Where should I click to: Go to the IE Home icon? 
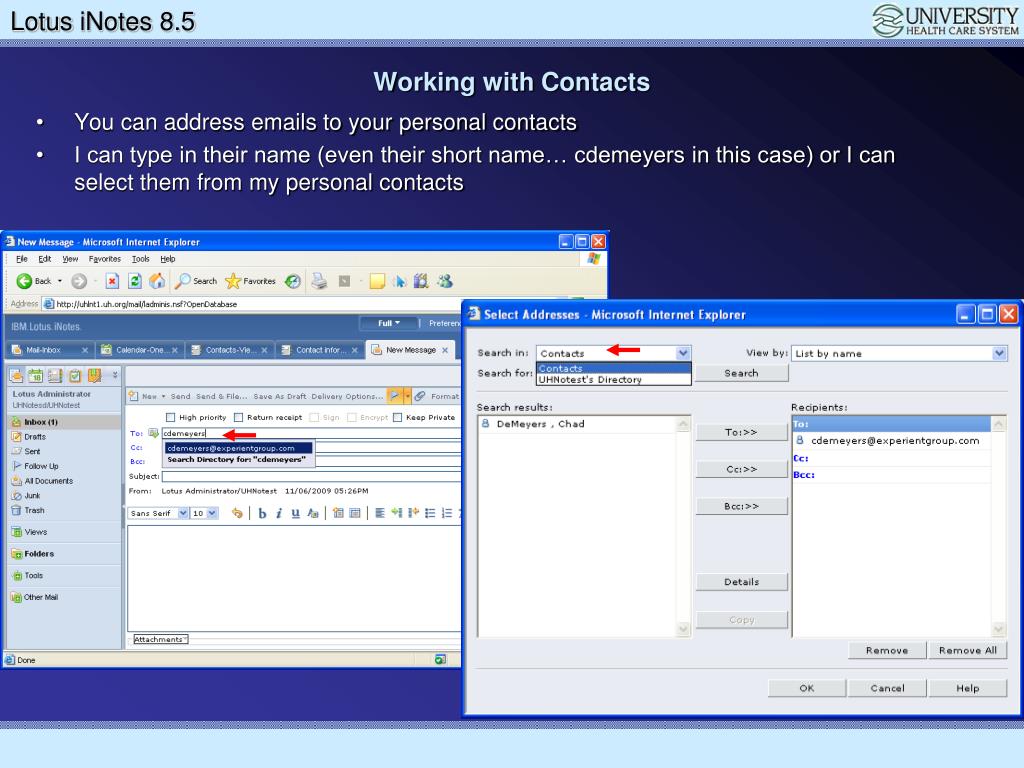(157, 281)
